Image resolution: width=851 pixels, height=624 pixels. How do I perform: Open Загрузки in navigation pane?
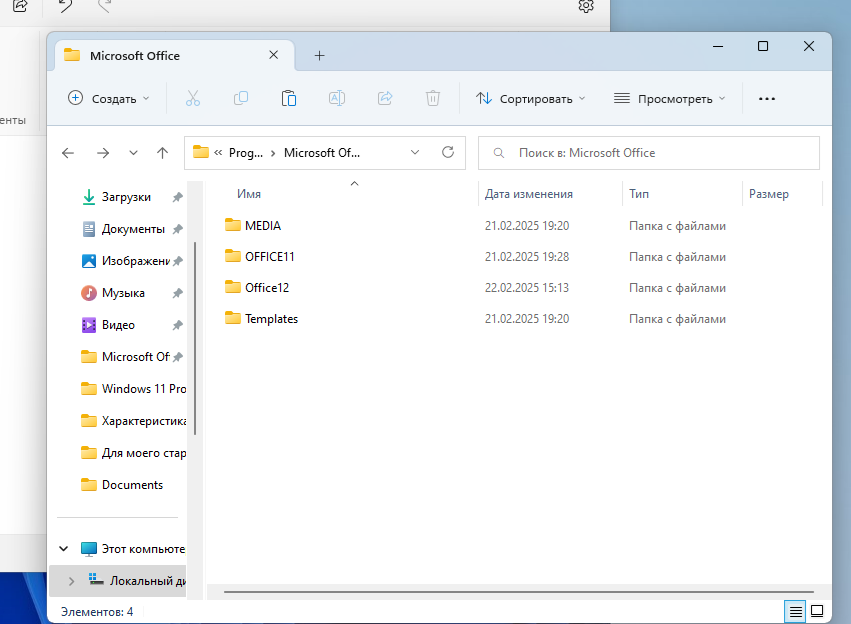(126, 197)
